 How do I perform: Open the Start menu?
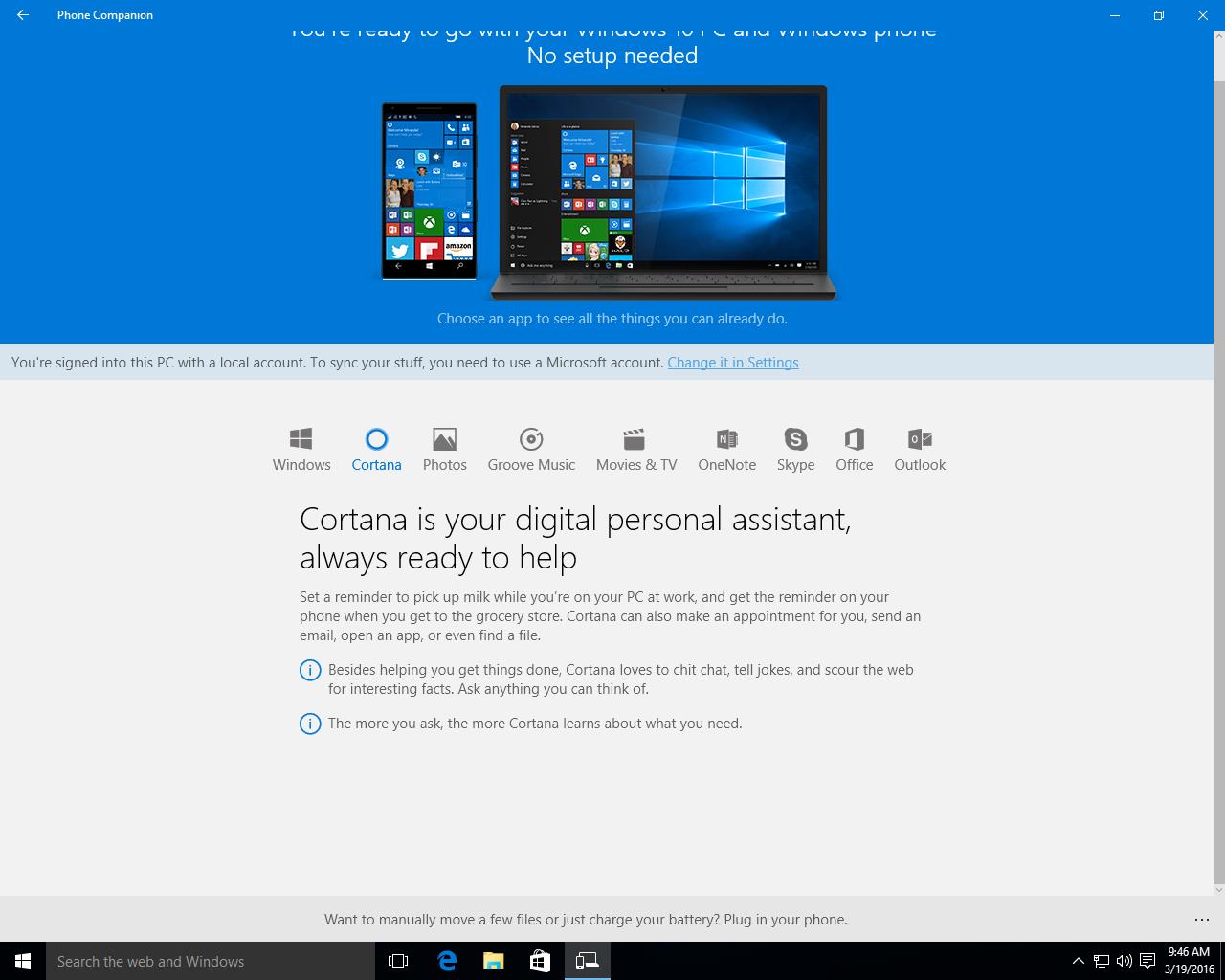click(23, 961)
